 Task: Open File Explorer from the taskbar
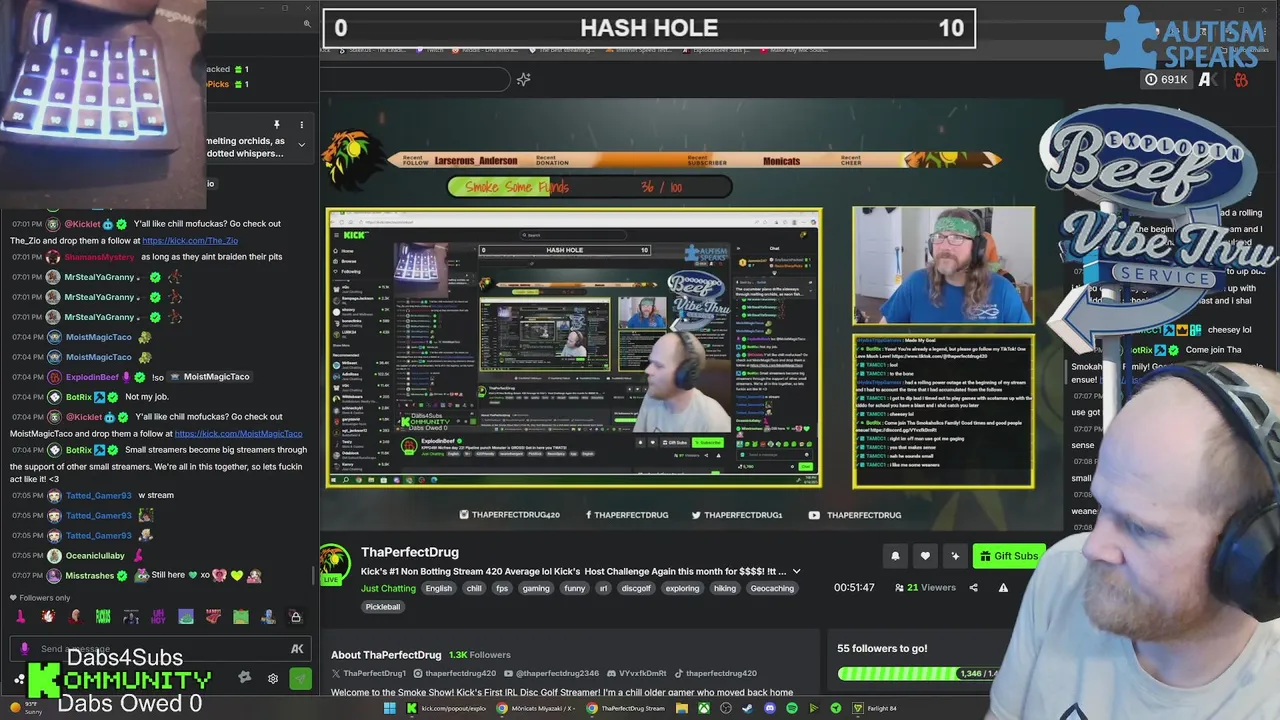coord(682,708)
